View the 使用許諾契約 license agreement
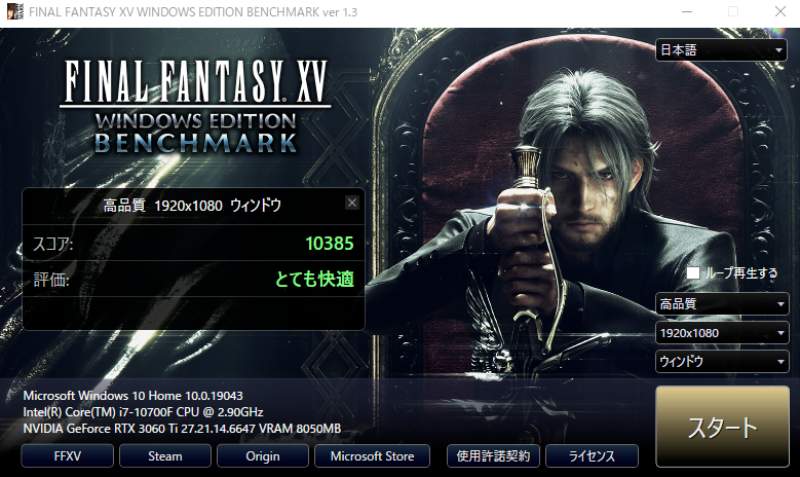800x477 pixels. click(x=493, y=456)
